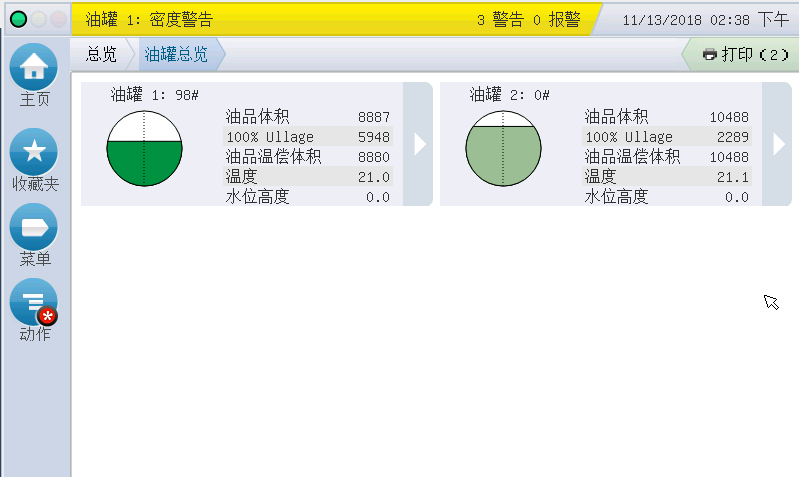This screenshot has height=477, width=799.
Task: Click the date and time display
Action: click(x=704, y=19)
